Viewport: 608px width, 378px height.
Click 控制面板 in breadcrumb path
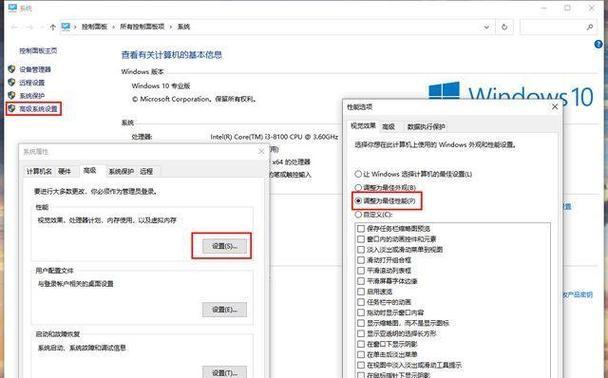pos(94,27)
